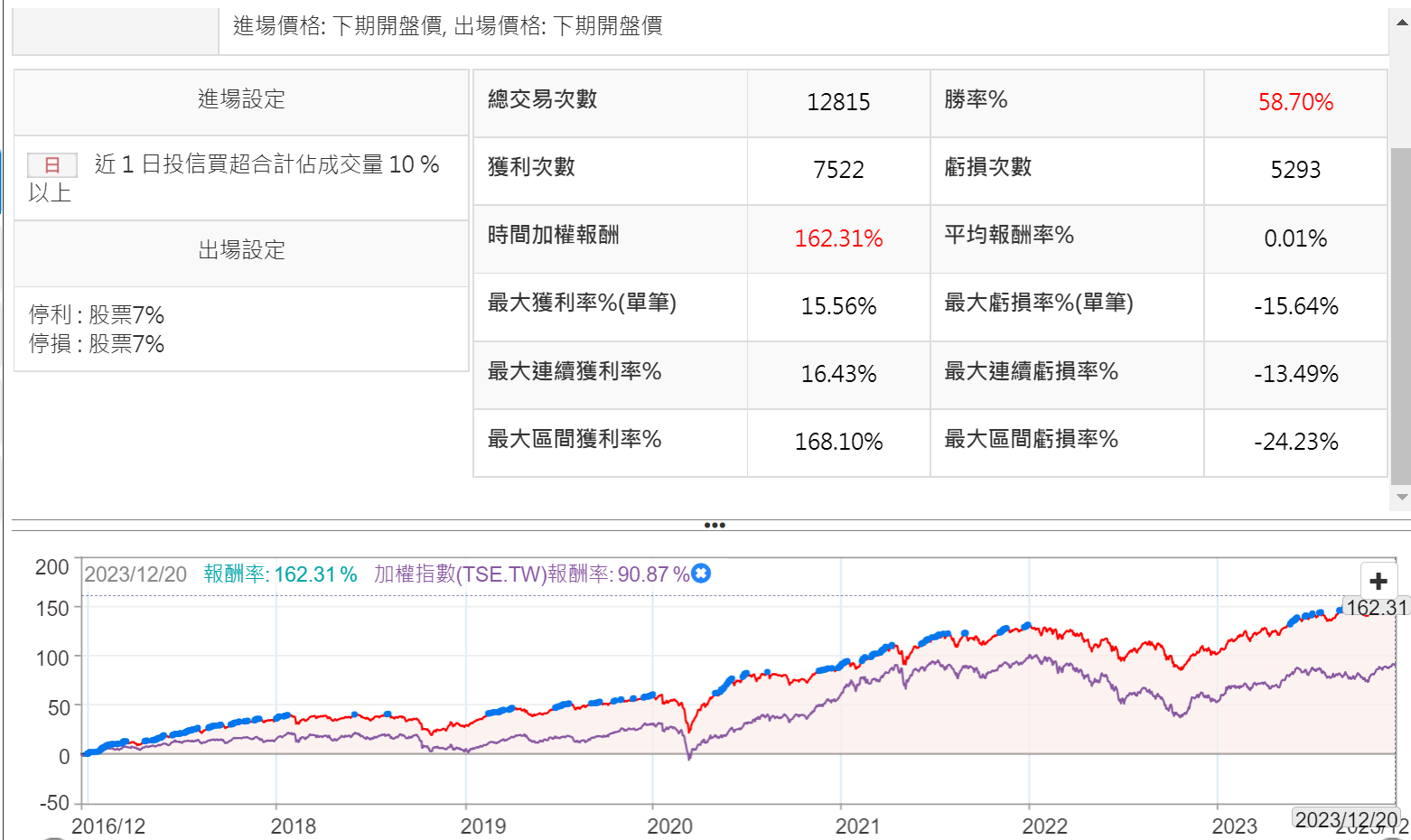Remove the TSE.TW index comparison line
The height and width of the screenshot is (840, 1411).
[701, 574]
